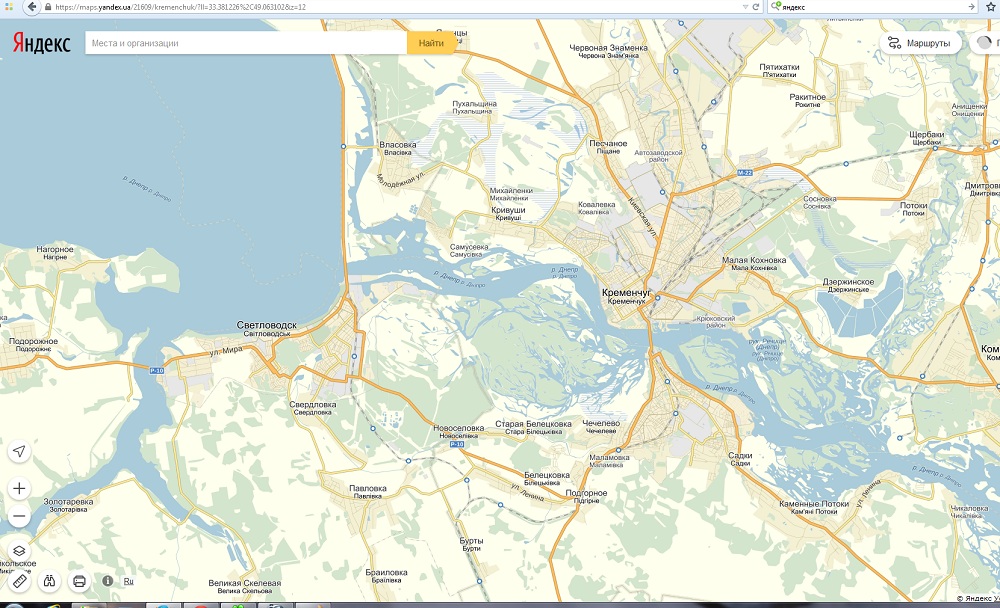Select the ruler distance tool
This screenshot has height=608, width=1000.
point(19,581)
